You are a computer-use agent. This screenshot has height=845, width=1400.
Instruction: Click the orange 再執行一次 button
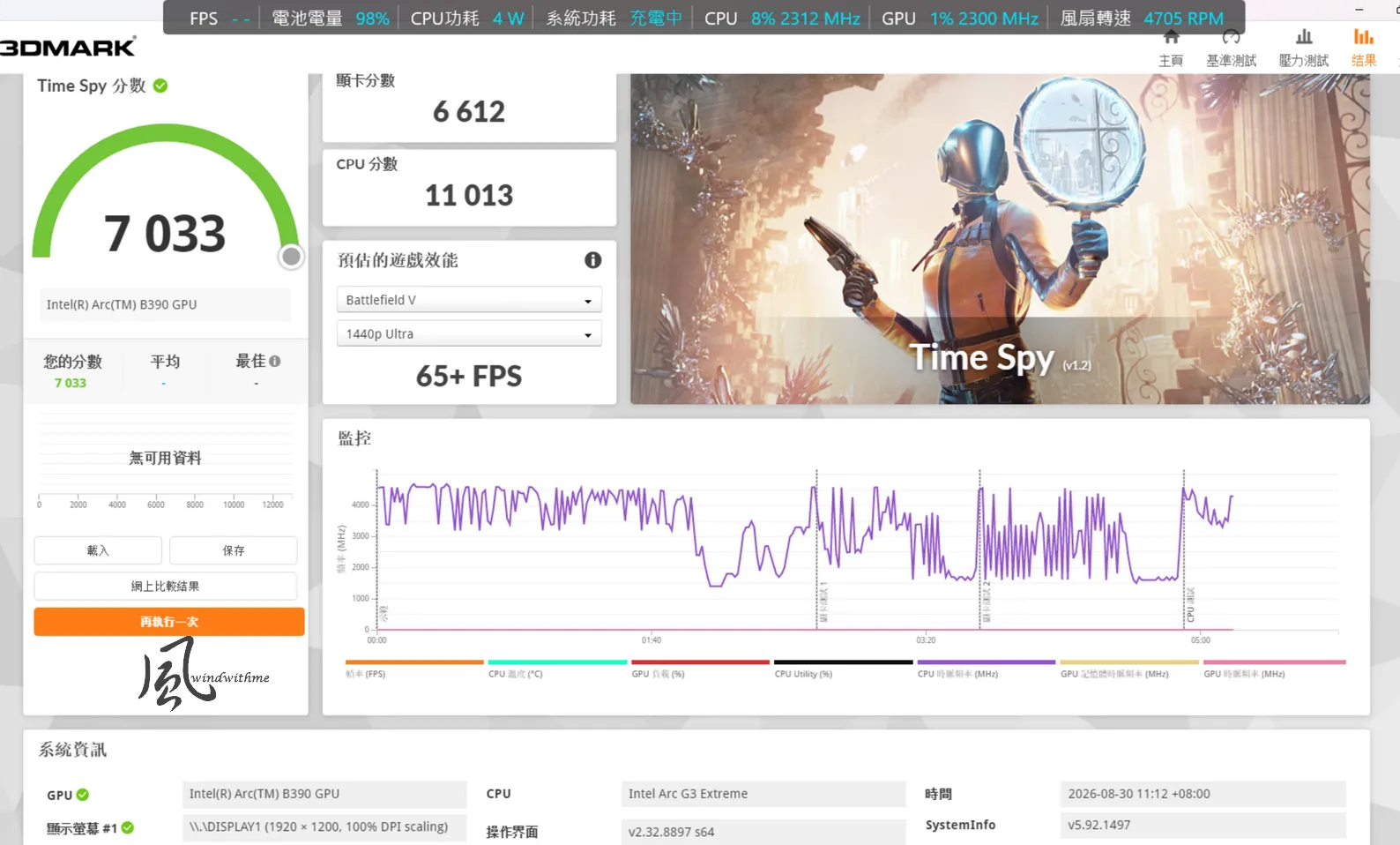(169, 622)
